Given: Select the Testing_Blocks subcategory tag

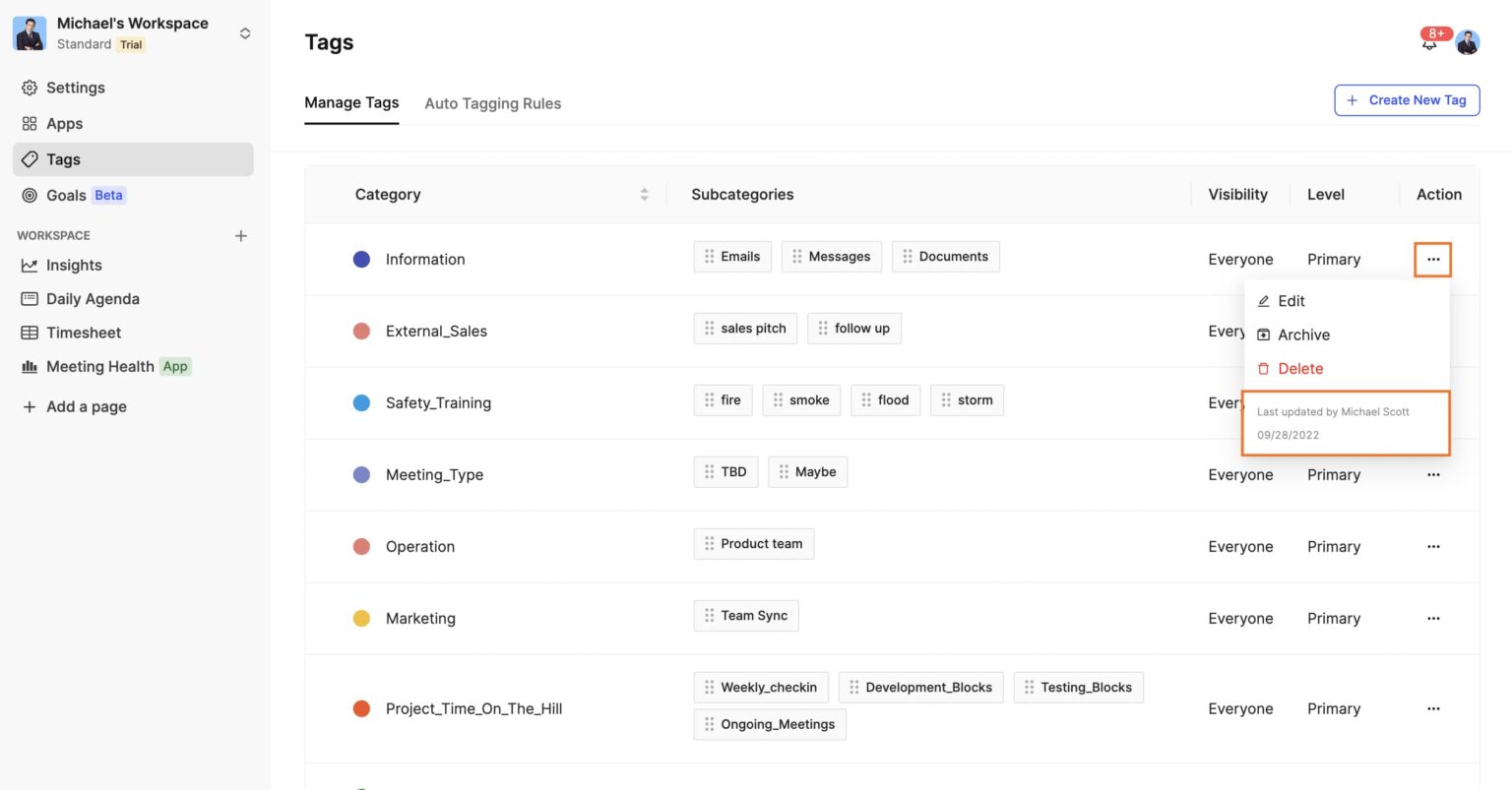Looking at the screenshot, I should coord(1078,688).
